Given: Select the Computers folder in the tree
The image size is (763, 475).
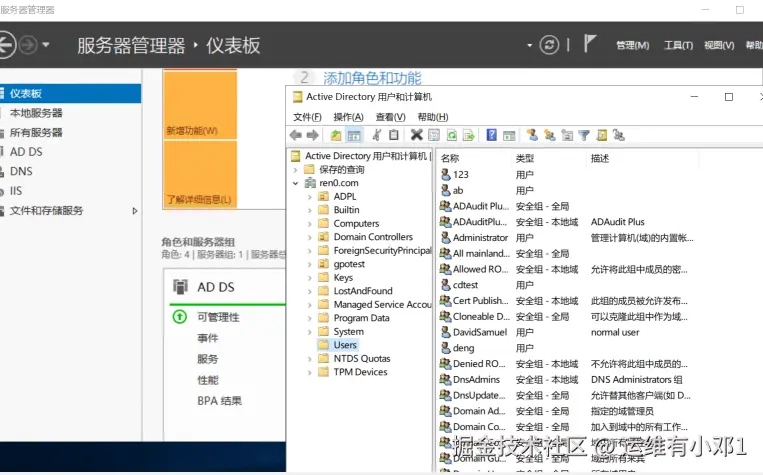Looking at the screenshot, I should pyautogui.click(x=356, y=224).
